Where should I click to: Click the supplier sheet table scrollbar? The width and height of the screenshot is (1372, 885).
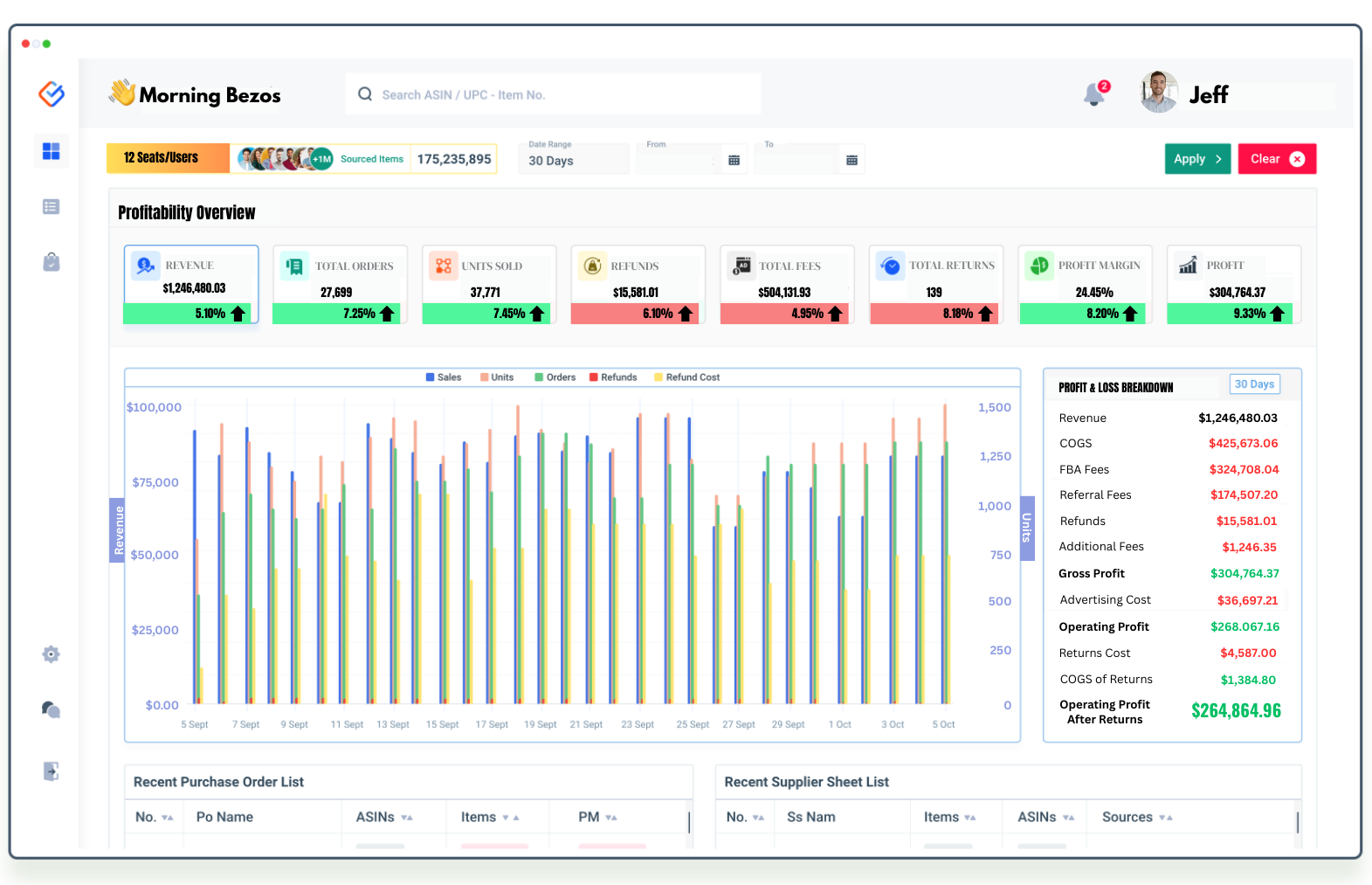point(1298,822)
